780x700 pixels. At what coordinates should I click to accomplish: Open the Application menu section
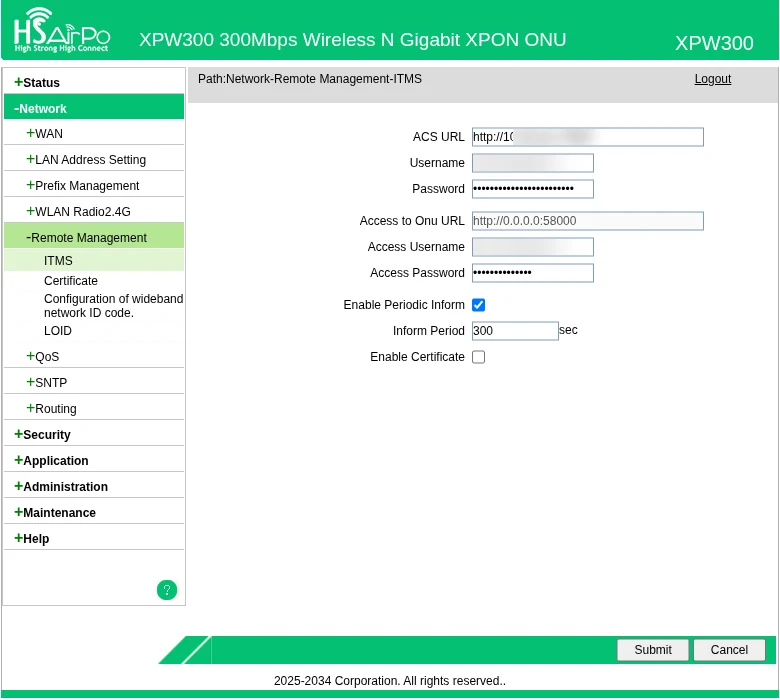click(x=51, y=461)
